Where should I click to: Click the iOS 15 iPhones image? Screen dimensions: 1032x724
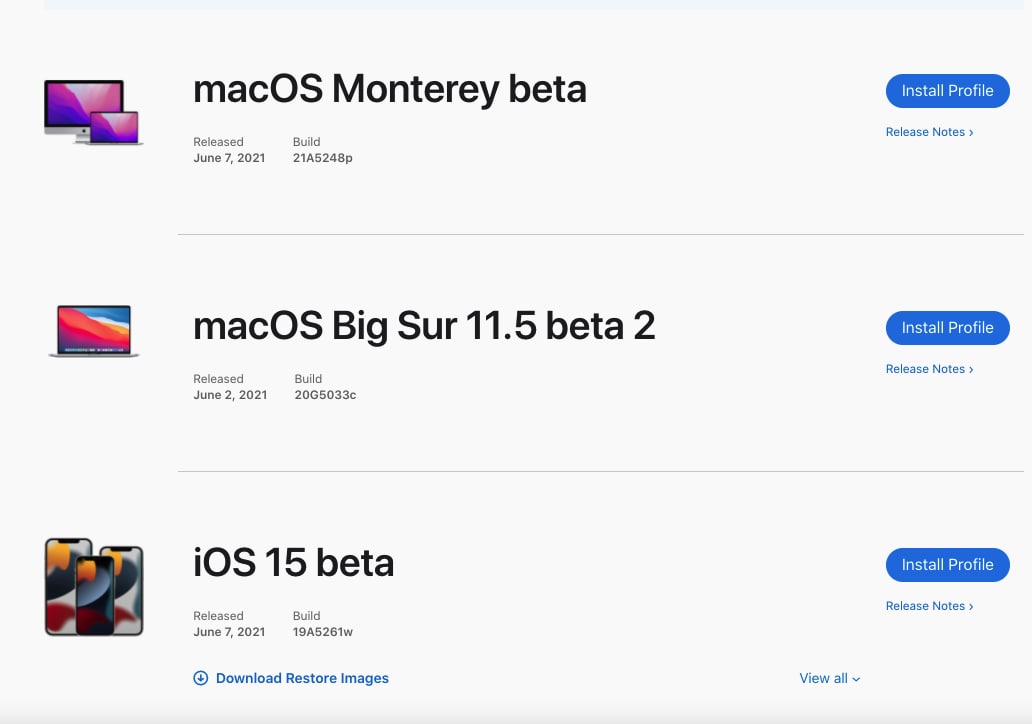pos(94,587)
